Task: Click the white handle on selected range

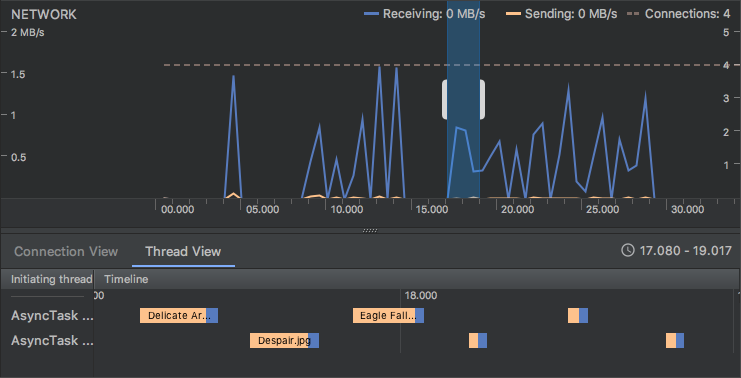Action: pos(463,99)
